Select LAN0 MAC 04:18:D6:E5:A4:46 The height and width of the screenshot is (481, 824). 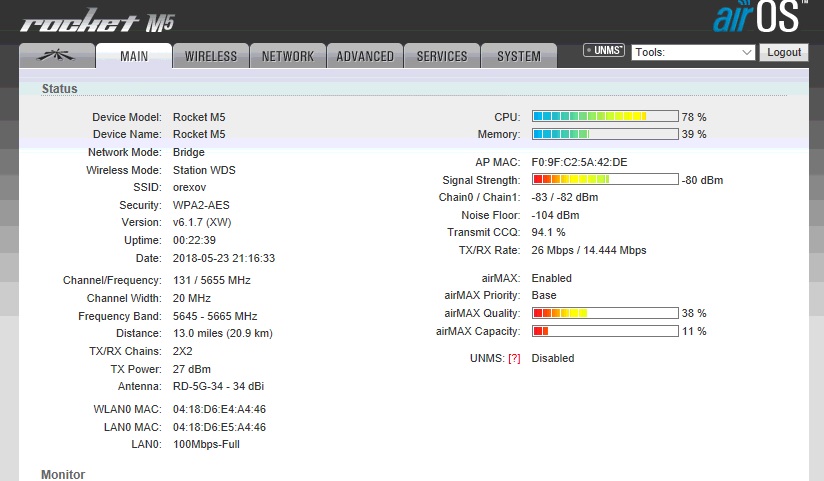[x=219, y=427]
